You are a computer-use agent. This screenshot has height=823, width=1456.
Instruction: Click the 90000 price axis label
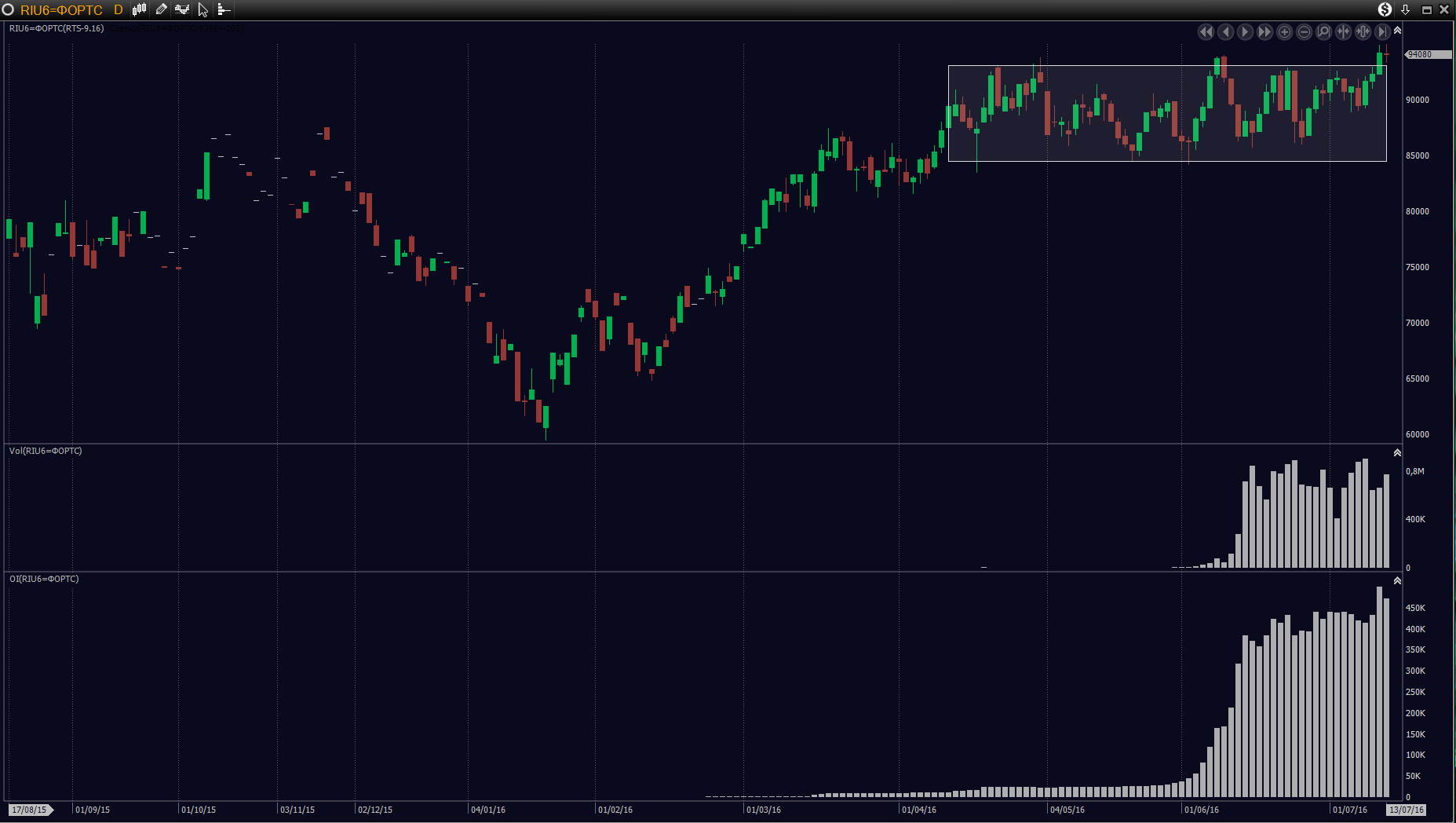pyautogui.click(x=1418, y=101)
